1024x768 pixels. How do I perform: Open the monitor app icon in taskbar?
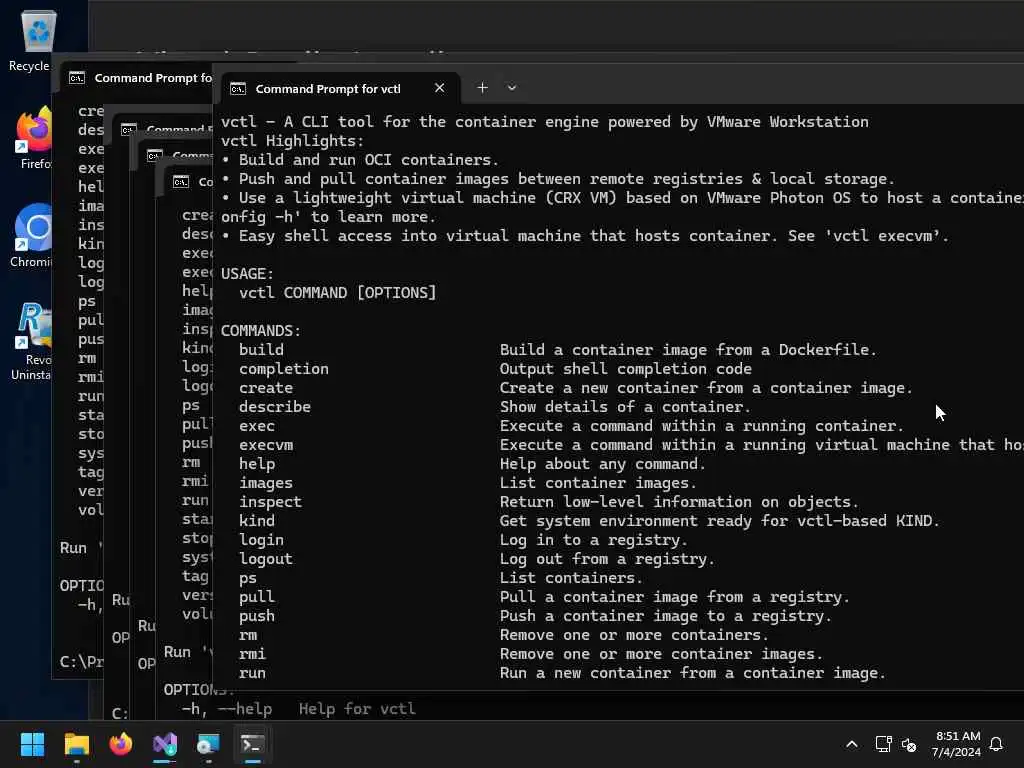click(x=209, y=744)
